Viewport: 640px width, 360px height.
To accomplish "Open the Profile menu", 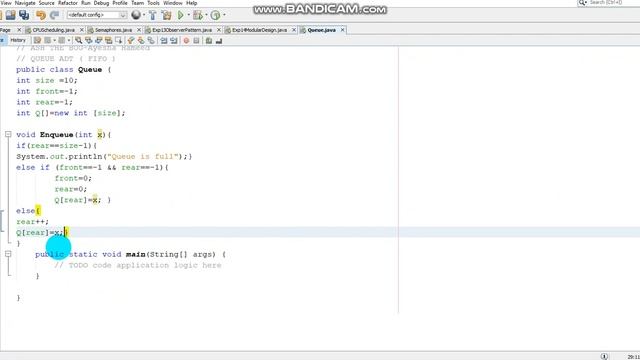I will click(x=120, y=3).
